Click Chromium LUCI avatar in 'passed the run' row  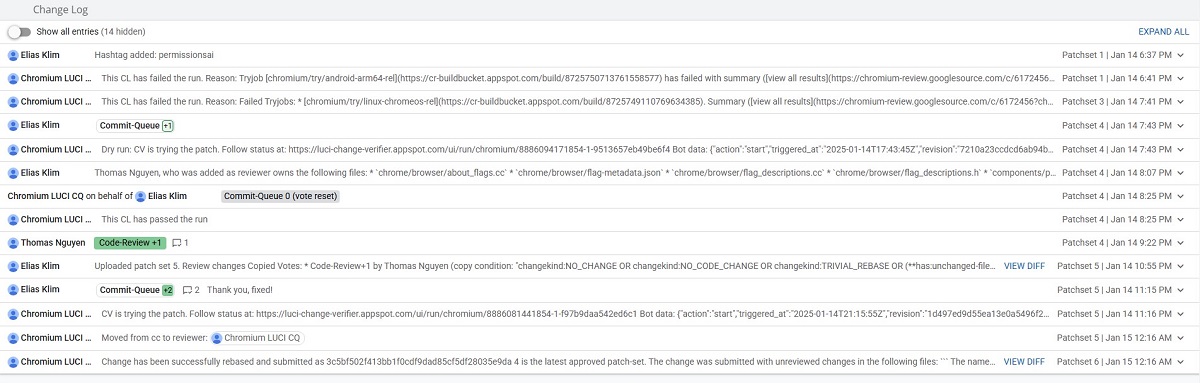coord(13,219)
